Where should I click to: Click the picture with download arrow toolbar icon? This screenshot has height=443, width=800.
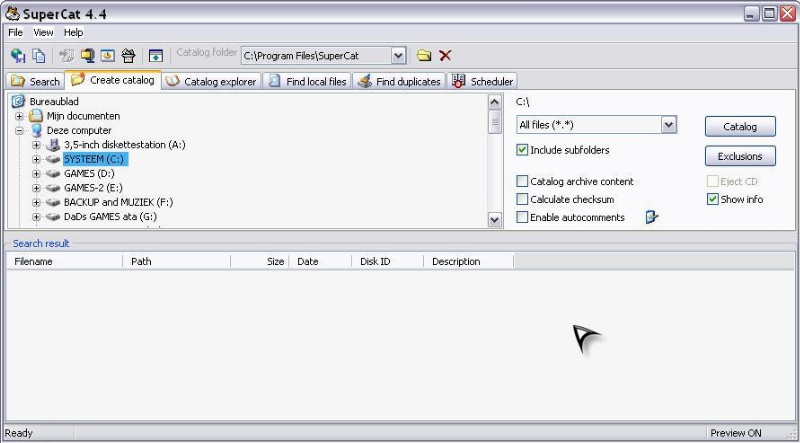108,56
